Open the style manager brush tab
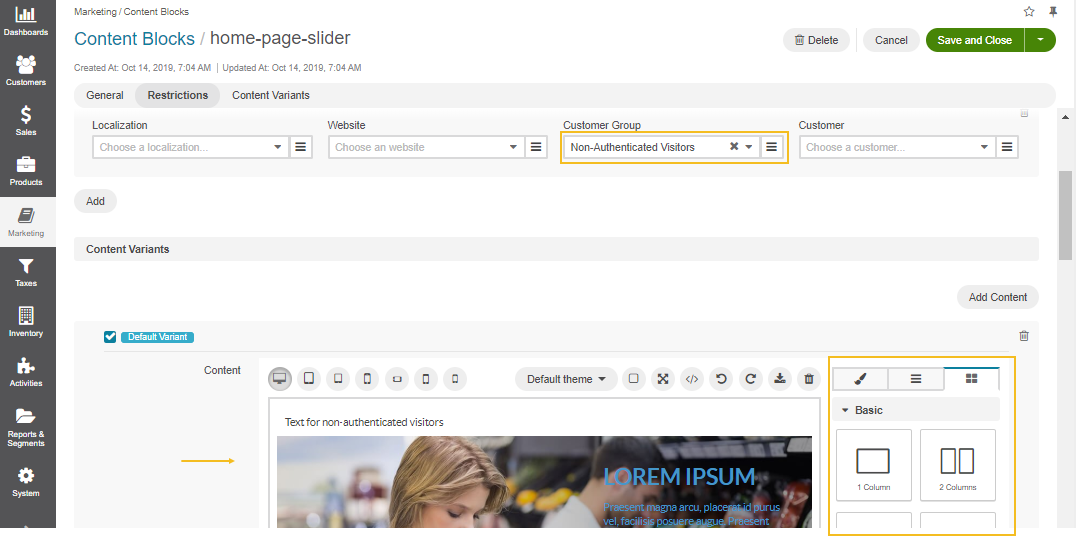This screenshot has height=536, width=1076. pyautogui.click(x=861, y=378)
